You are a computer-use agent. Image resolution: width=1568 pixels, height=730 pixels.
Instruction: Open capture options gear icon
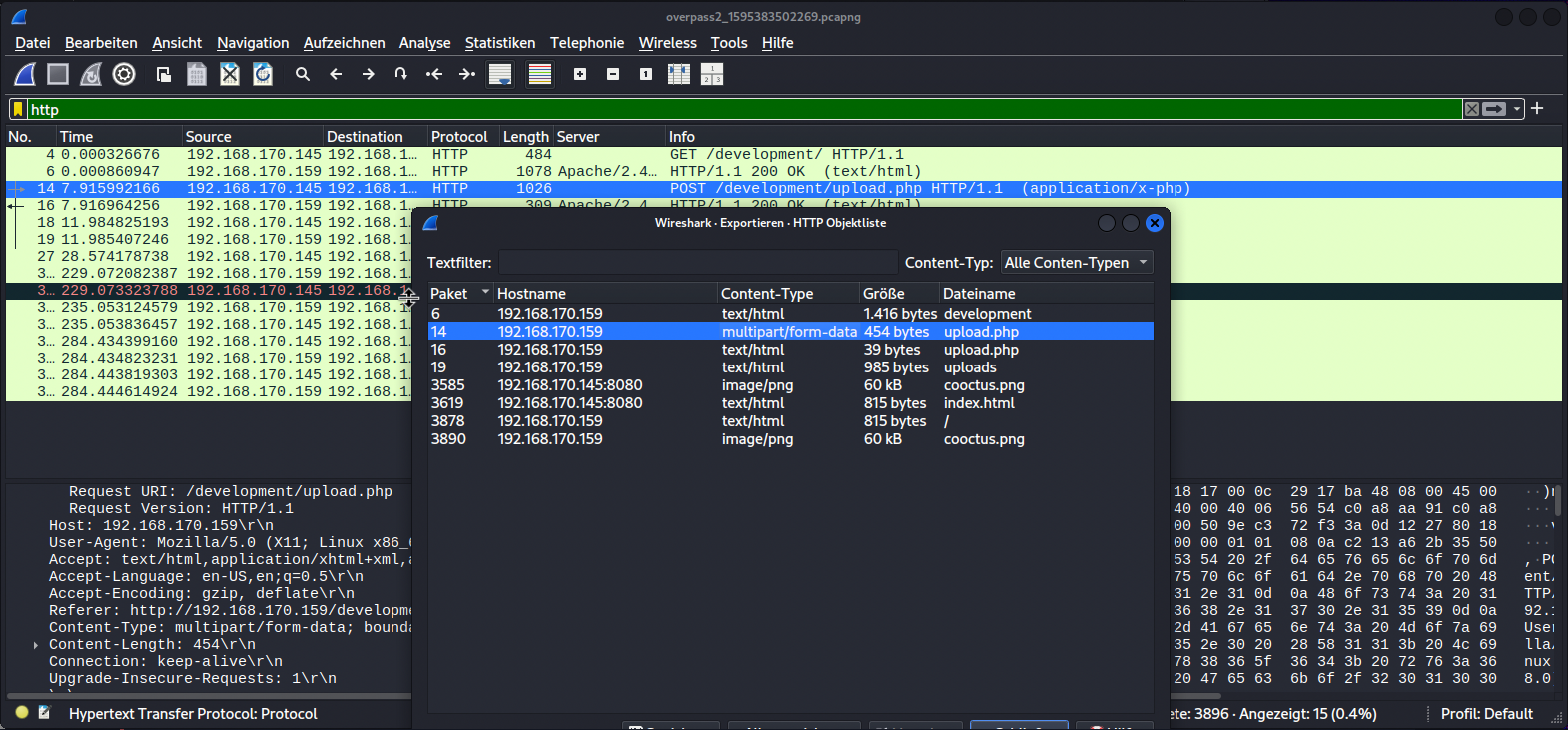tap(123, 74)
